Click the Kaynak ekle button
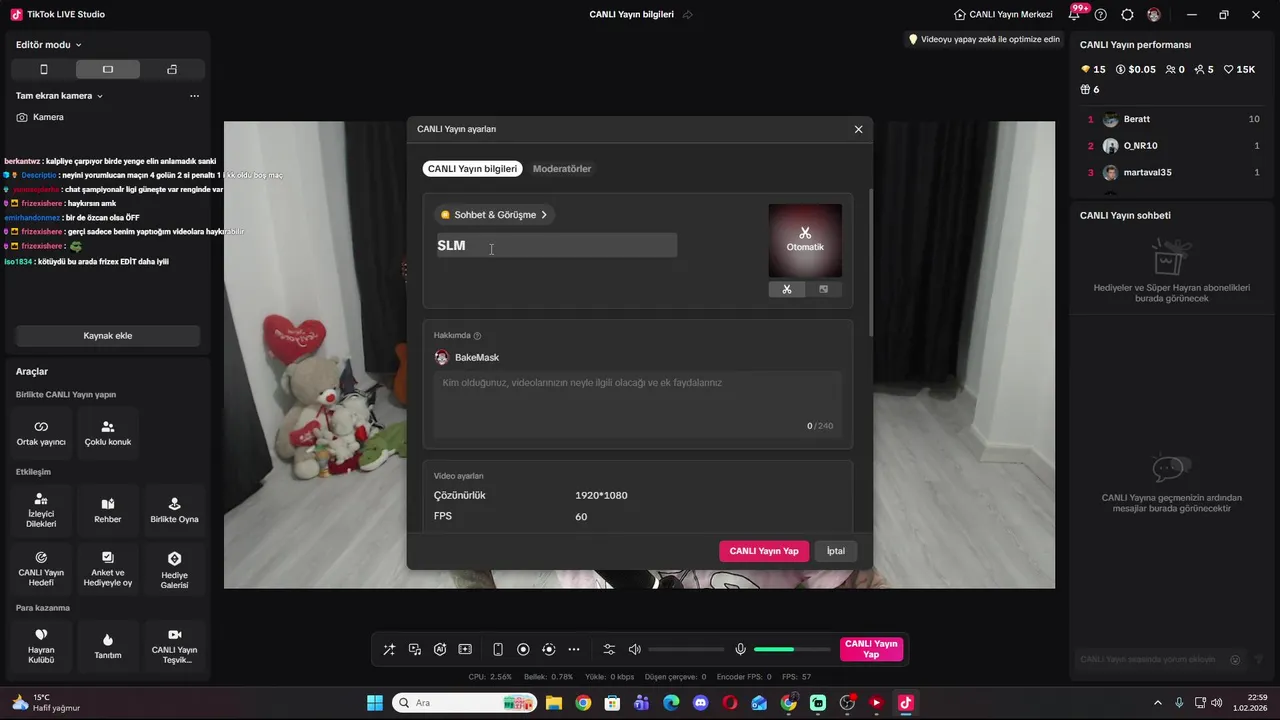1280x720 pixels. (108, 336)
